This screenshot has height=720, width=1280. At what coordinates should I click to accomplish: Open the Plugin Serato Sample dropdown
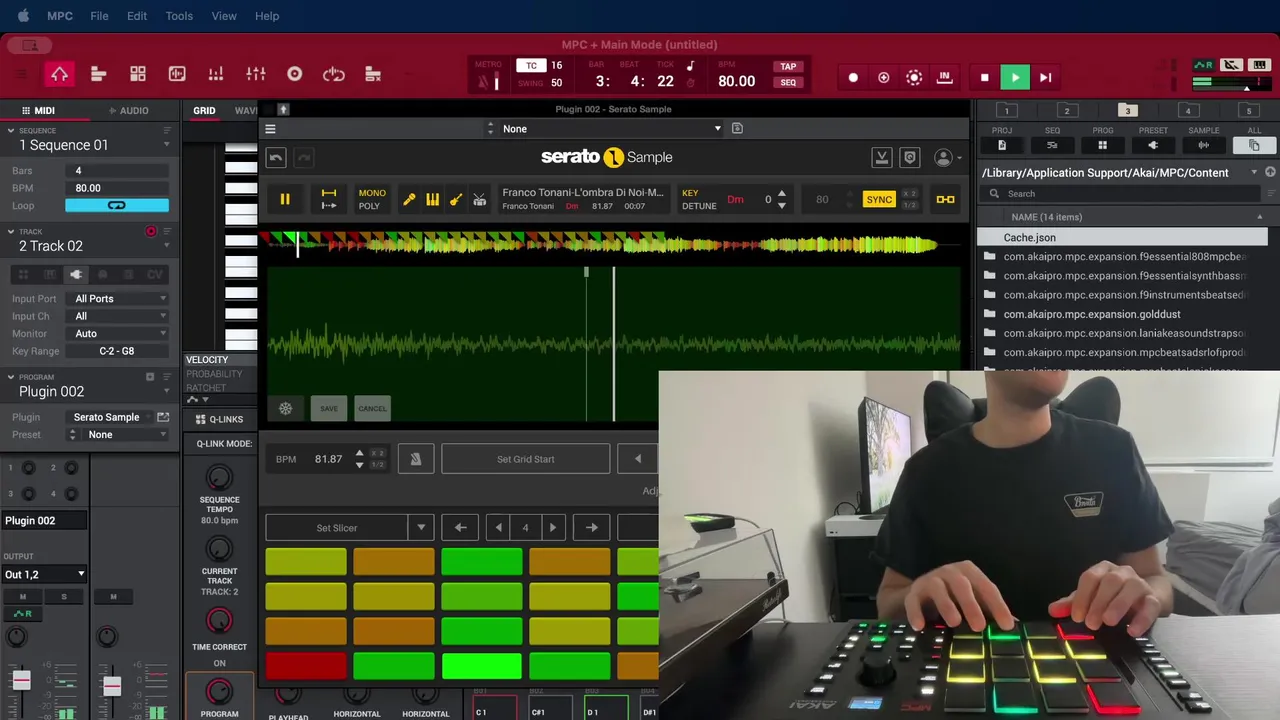click(109, 417)
